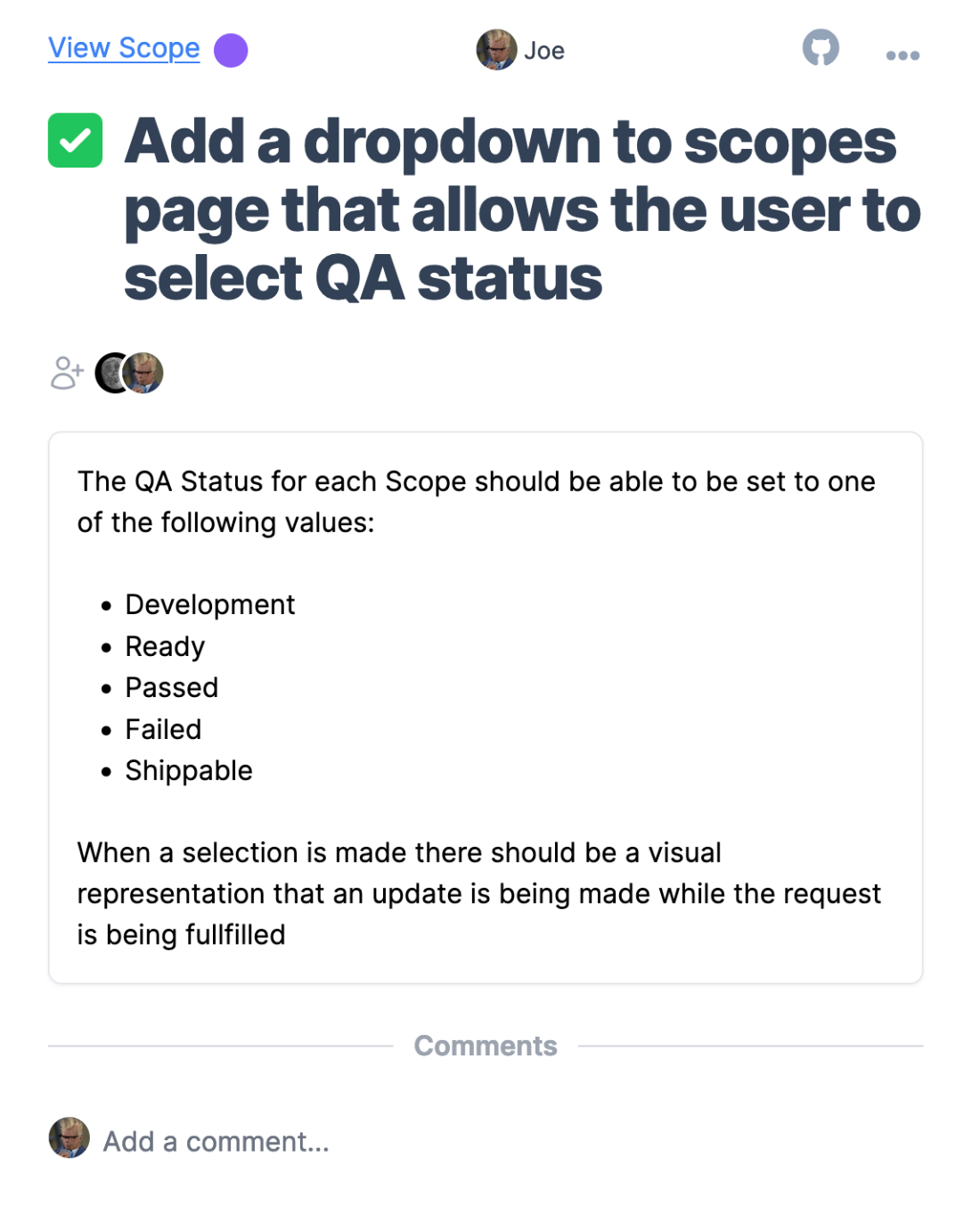Click the user avatar beside comment box
Screen dimensions: 980x1206
[x=69, y=1138]
